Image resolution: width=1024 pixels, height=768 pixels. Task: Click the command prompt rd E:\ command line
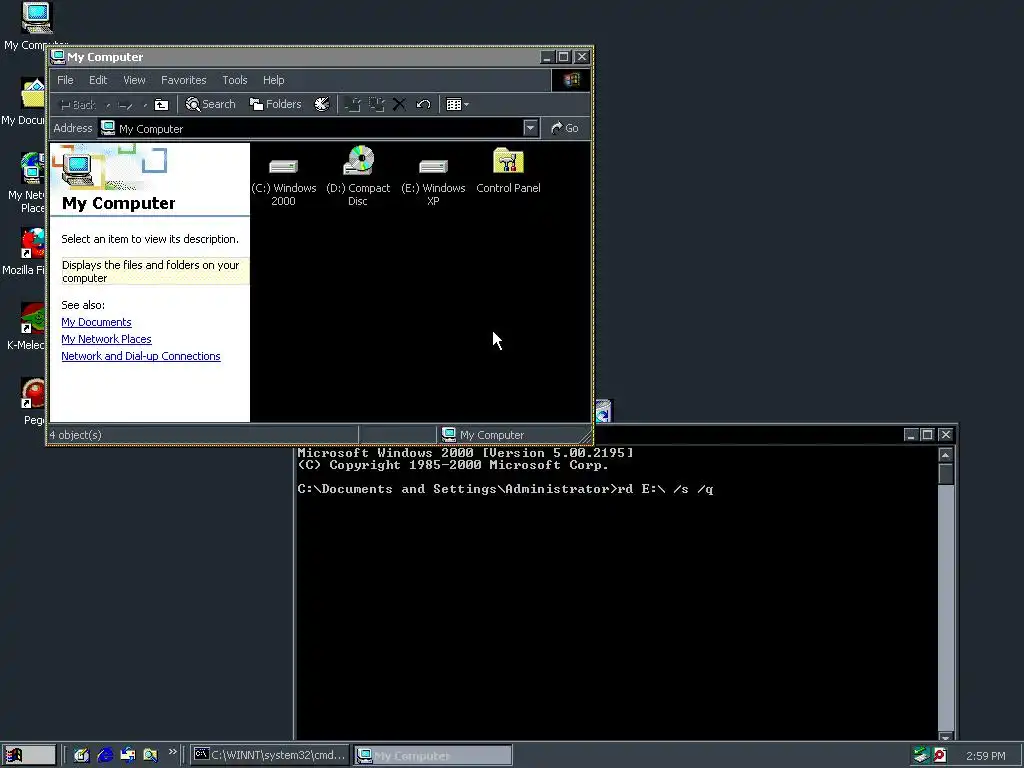[x=505, y=489]
